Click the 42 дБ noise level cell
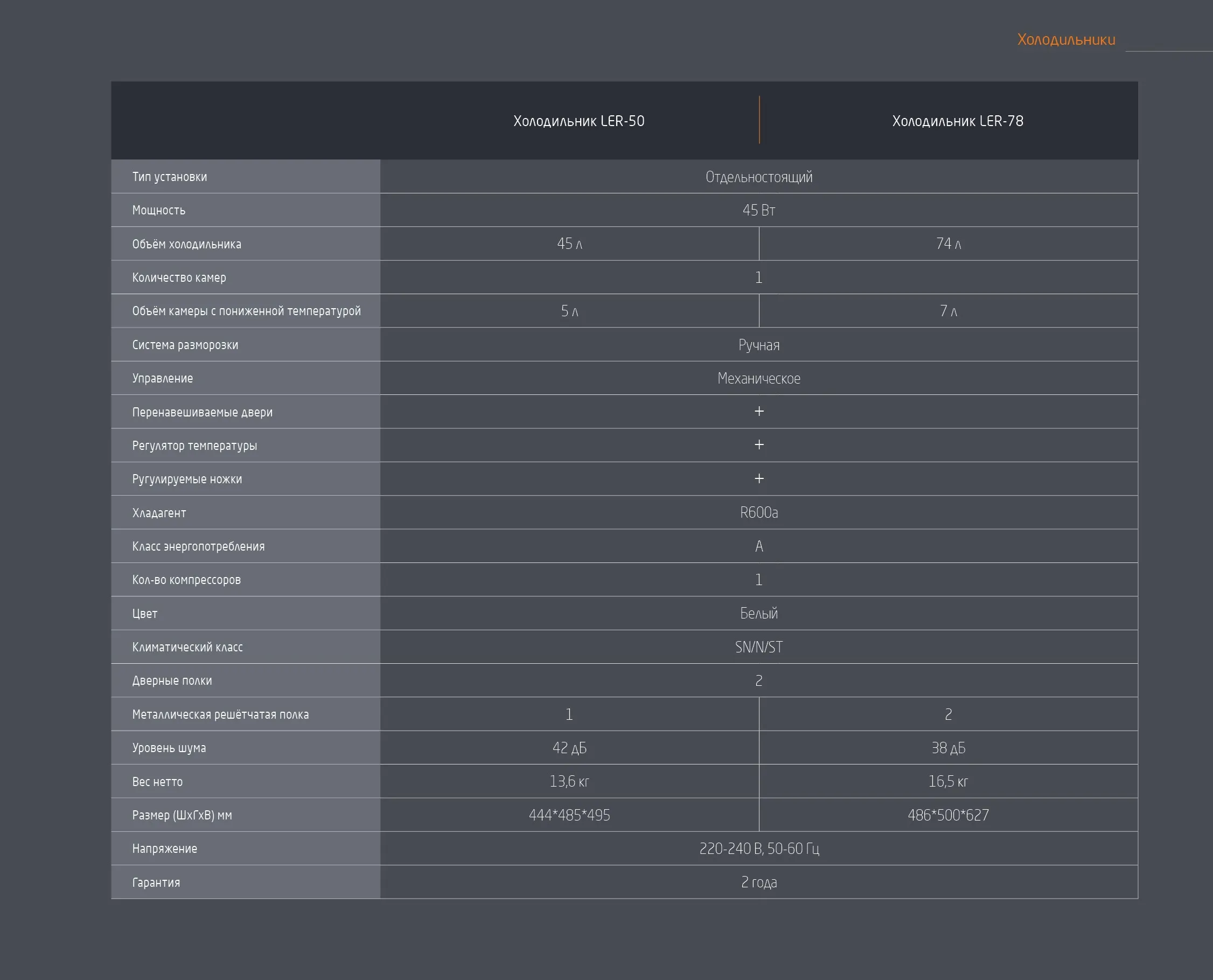The image size is (1213, 980). click(x=569, y=748)
